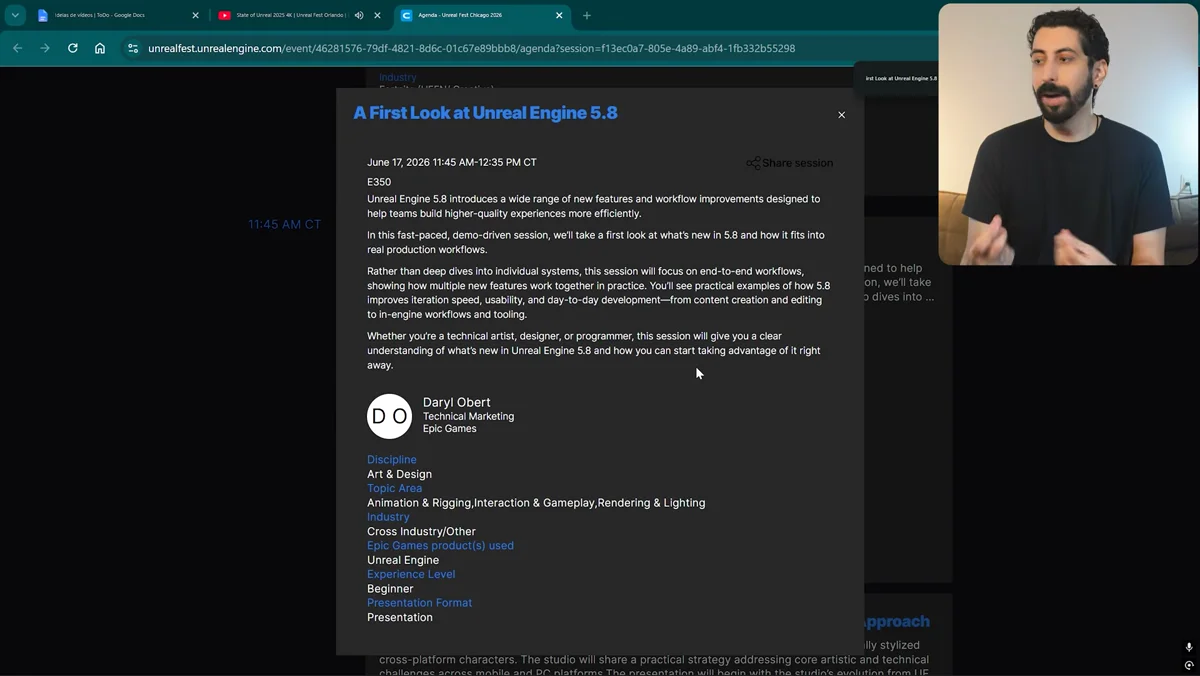Close the First Look at Unreal Engine 5.8 dialog
This screenshot has height=676, width=1200.
point(841,115)
